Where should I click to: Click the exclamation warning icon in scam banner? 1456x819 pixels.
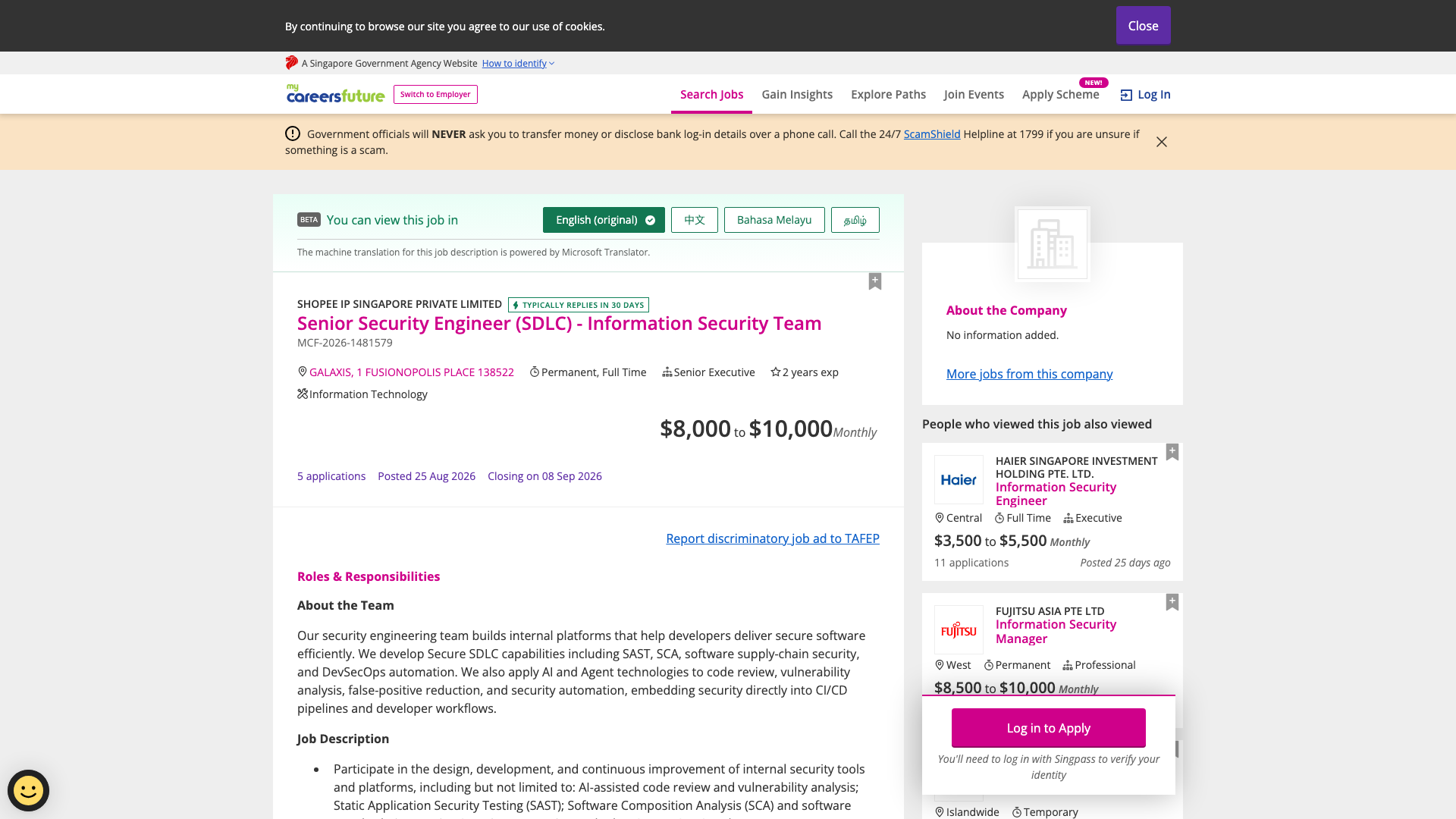click(x=293, y=134)
